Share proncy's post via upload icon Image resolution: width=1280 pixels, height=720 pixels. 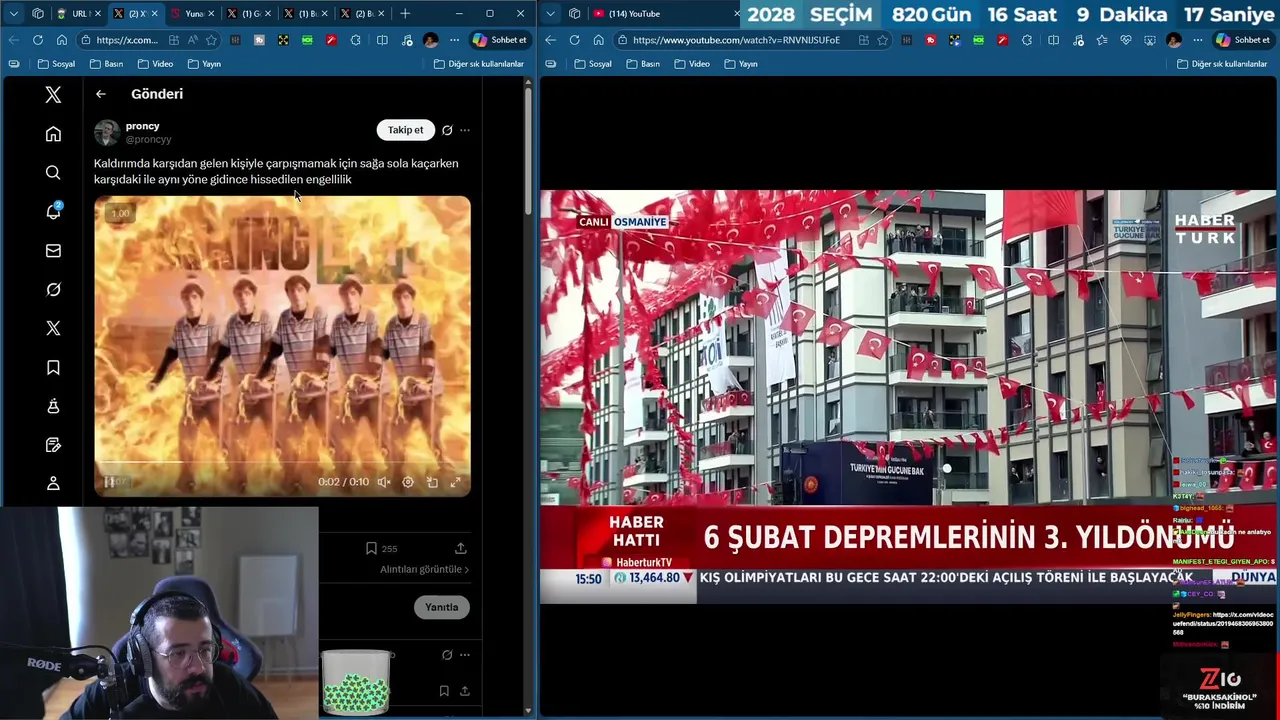461,548
